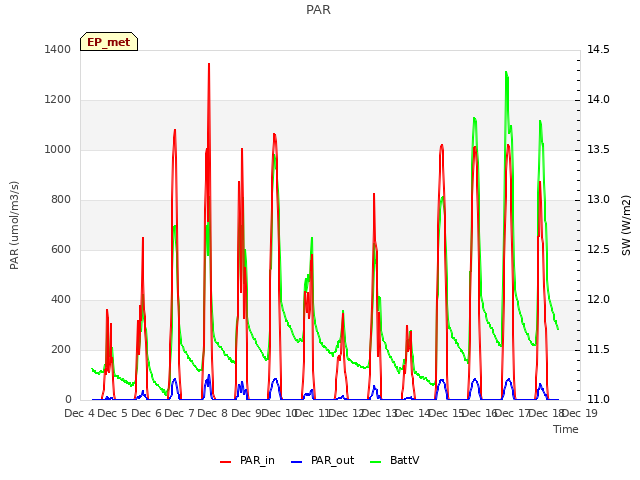Click the Dec 7 x-axis tick label
This screenshot has height=480, width=640.
click(180, 413)
